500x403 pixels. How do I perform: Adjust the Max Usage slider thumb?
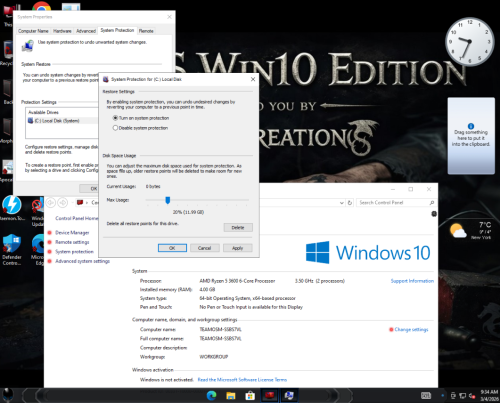click(x=168, y=200)
